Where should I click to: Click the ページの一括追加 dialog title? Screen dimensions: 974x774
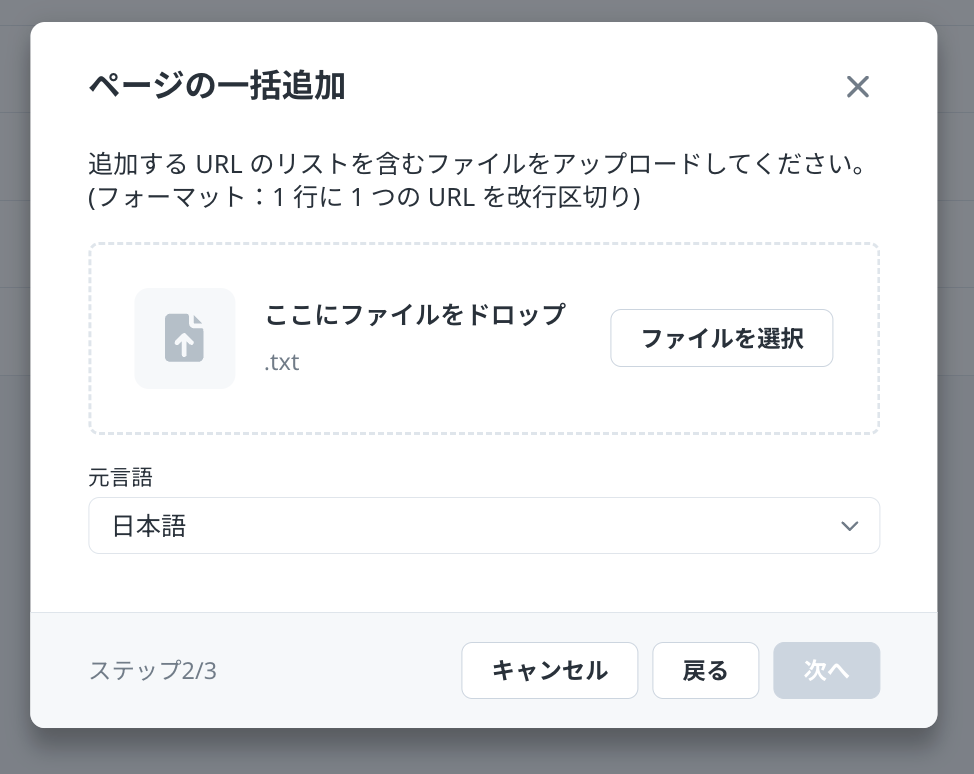(217, 87)
